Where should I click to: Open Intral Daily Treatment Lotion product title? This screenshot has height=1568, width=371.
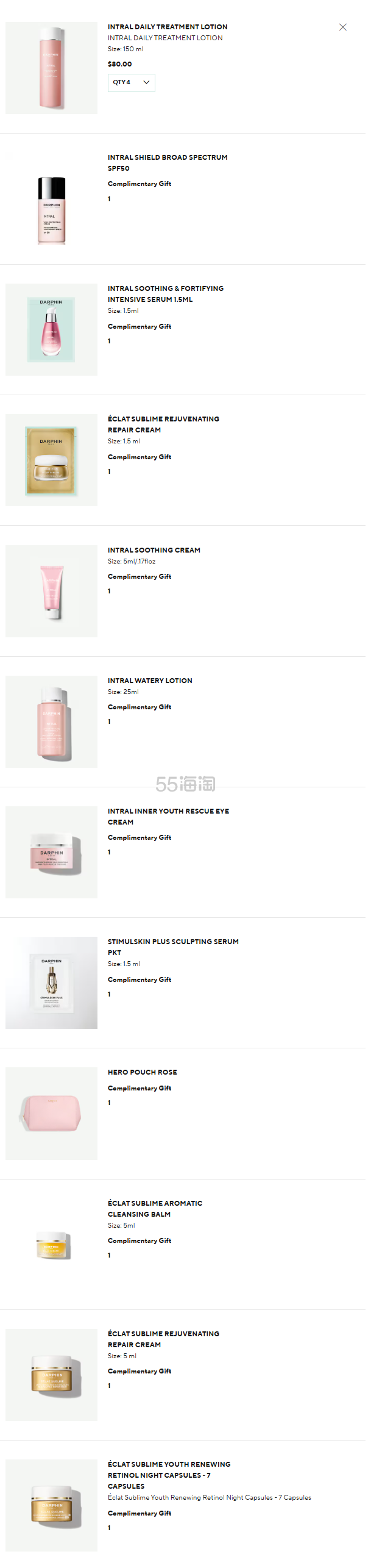point(168,27)
